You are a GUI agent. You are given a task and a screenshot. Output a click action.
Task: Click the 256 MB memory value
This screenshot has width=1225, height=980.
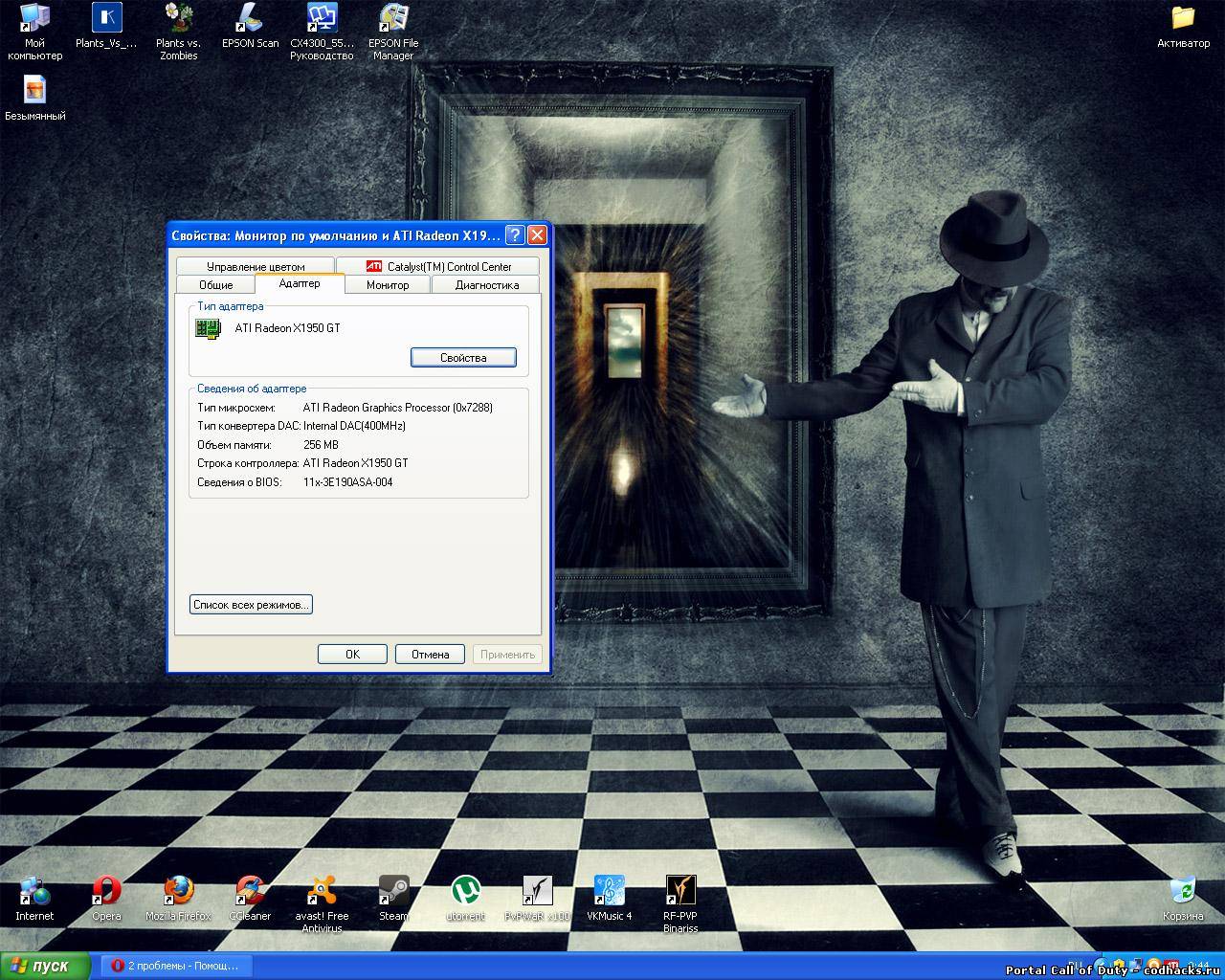point(321,445)
